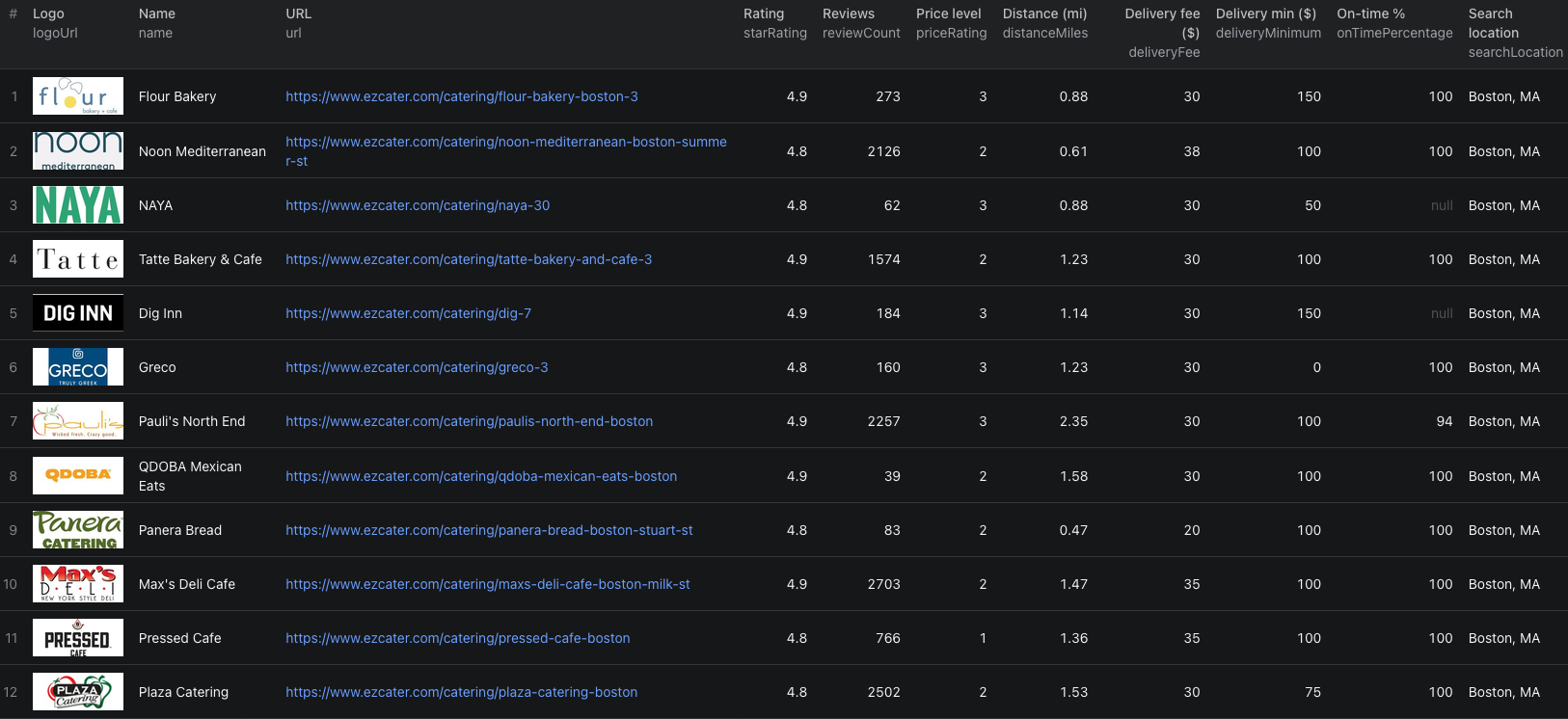The height and width of the screenshot is (719, 1568).
Task: Click the blue Greco logo
Action: pyautogui.click(x=78, y=367)
